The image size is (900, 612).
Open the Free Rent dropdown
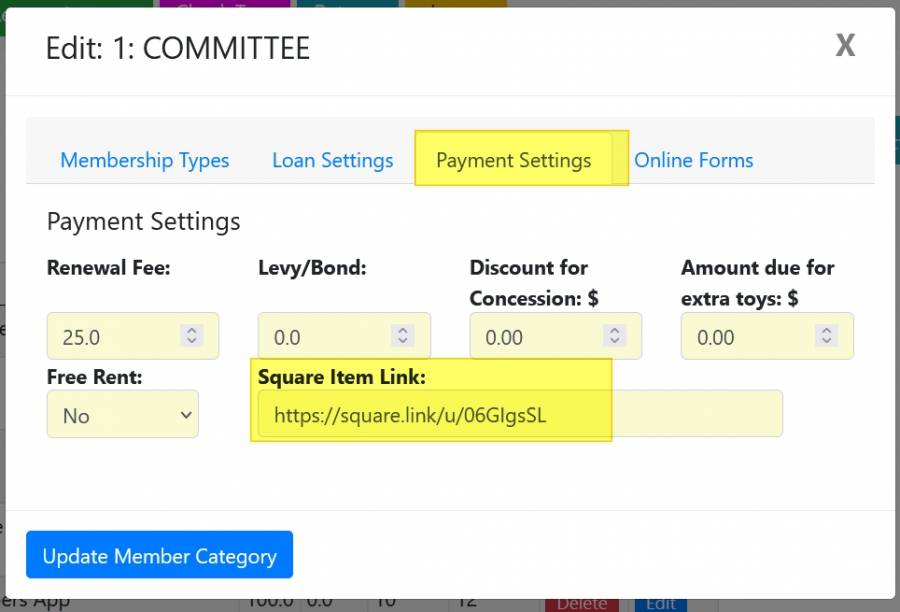pyautogui.click(x=122, y=415)
